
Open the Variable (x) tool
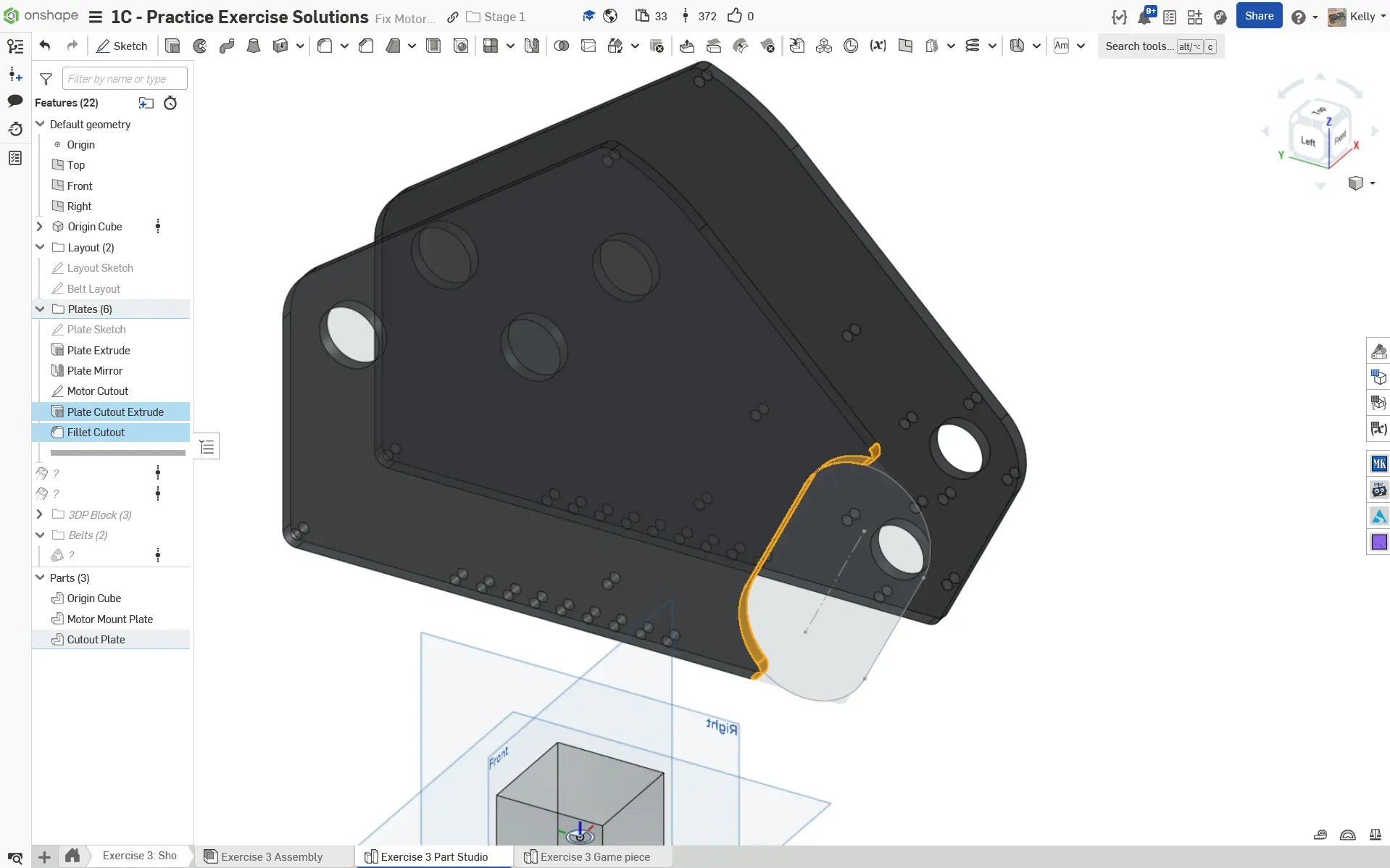point(878,46)
